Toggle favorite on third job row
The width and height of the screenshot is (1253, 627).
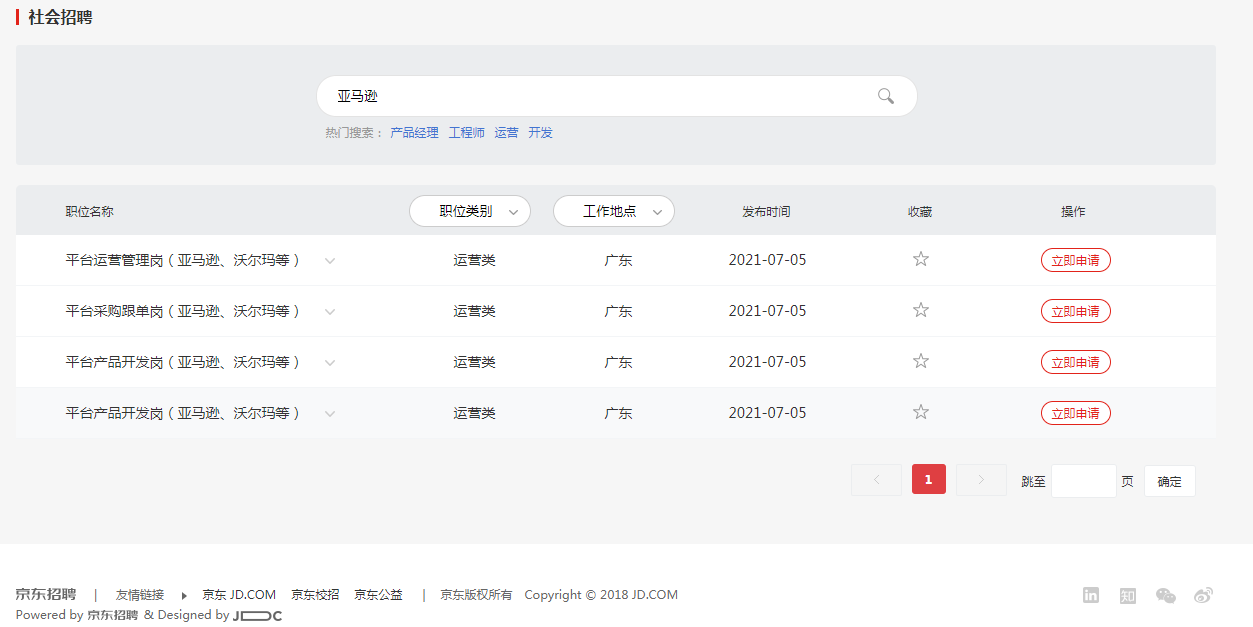(x=920, y=361)
